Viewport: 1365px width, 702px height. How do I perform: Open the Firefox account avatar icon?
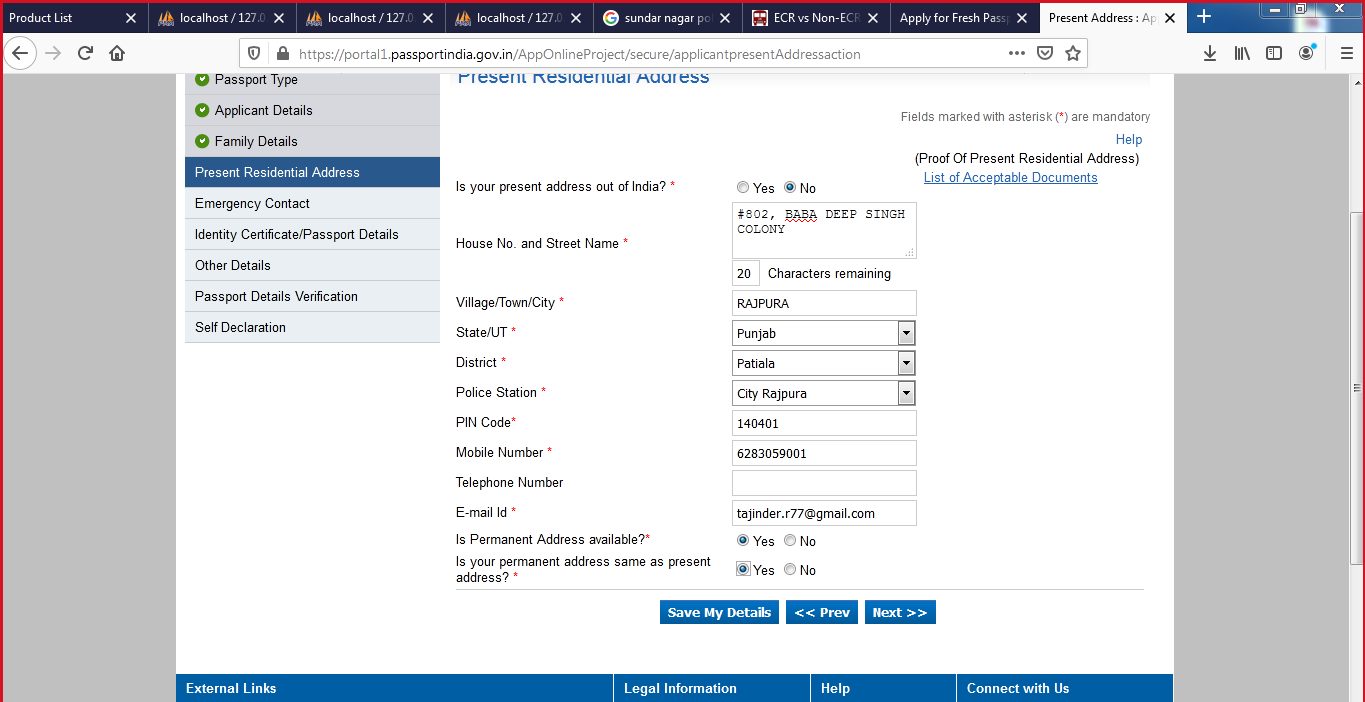pyautogui.click(x=1306, y=54)
